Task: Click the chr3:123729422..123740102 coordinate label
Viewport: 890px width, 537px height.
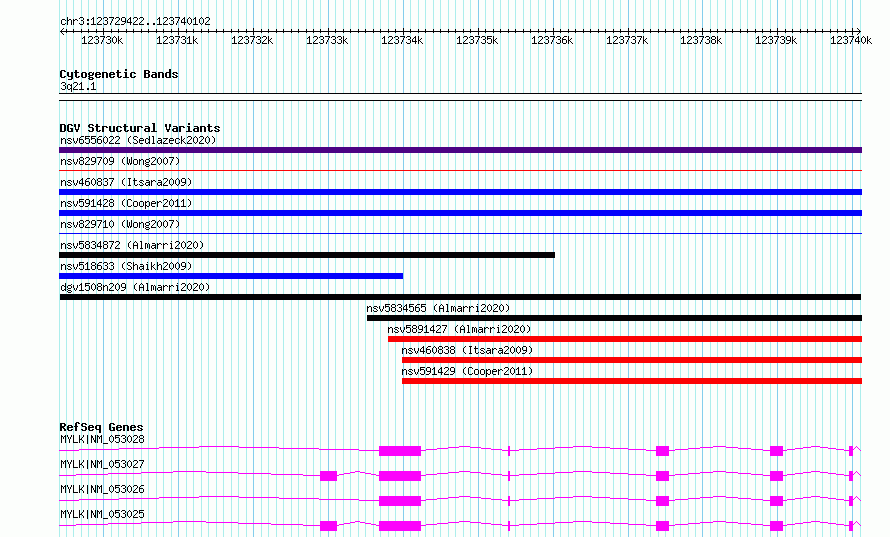Action: [135, 21]
